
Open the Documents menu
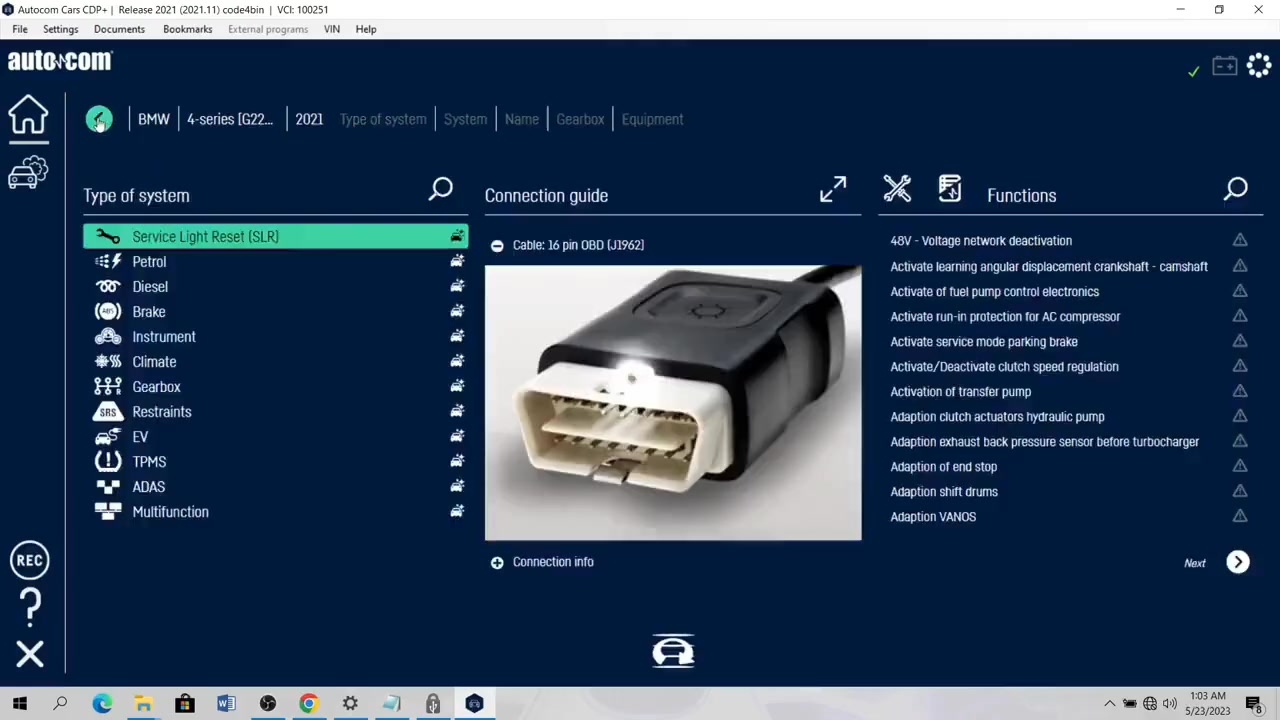coord(119,29)
